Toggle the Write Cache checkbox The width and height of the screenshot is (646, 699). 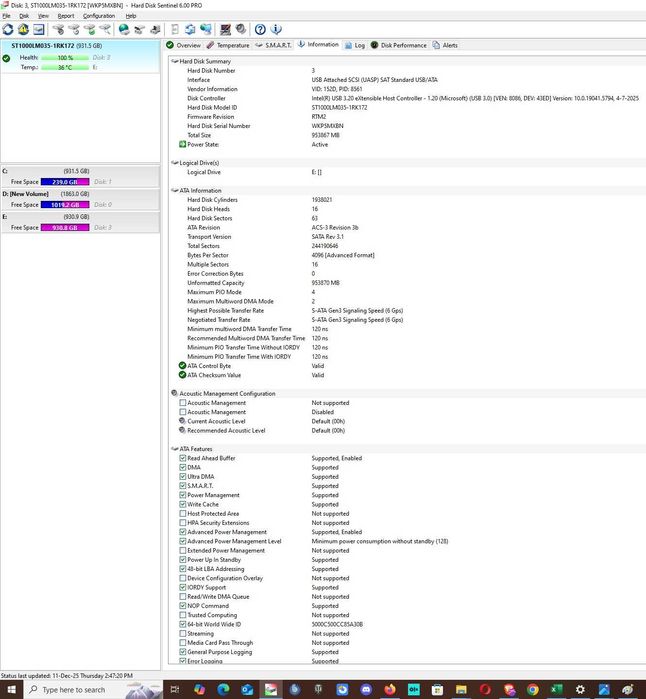tap(183, 504)
